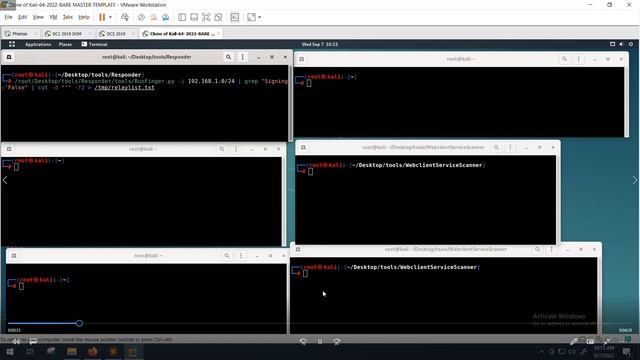The image size is (640, 360).
Task: Open the Tabs menu
Action: (x=68, y=17)
